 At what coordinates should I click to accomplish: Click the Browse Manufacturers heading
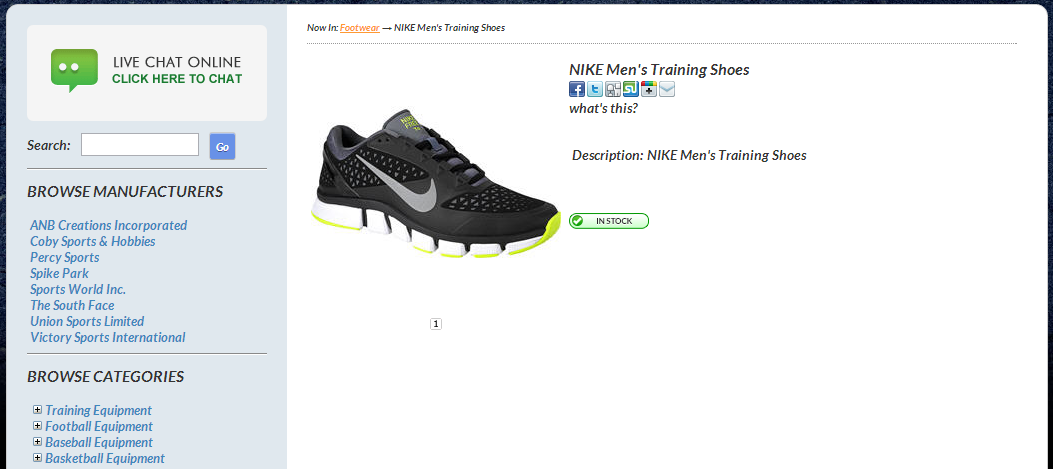[x=125, y=191]
